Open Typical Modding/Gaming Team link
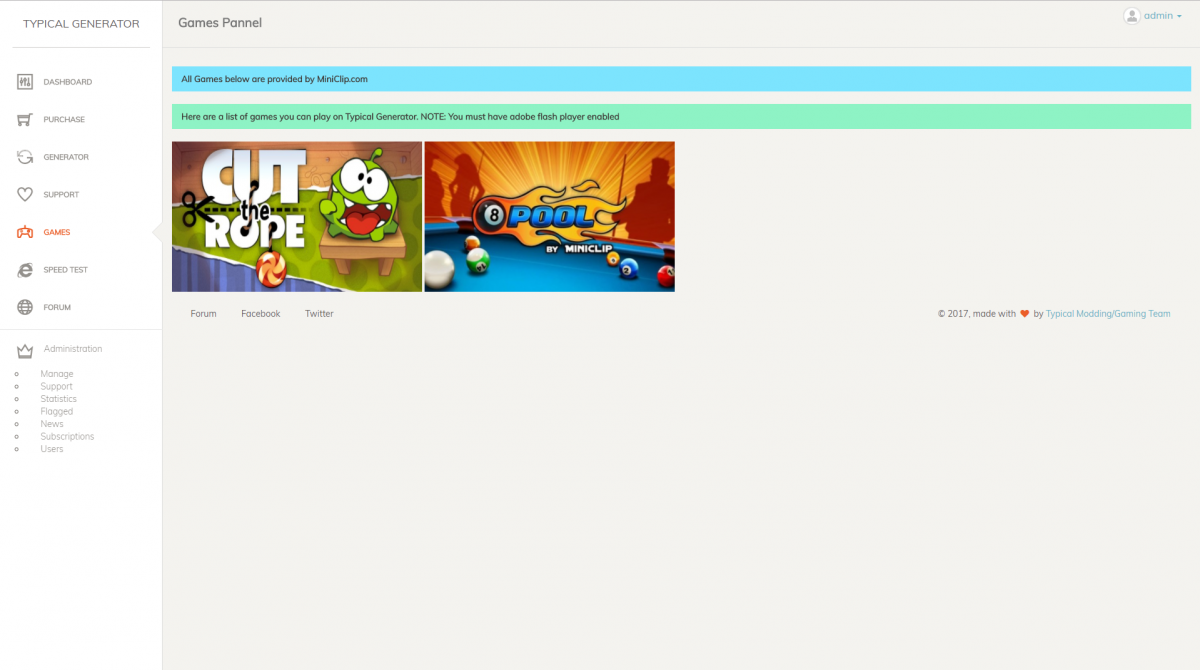 coord(1107,314)
